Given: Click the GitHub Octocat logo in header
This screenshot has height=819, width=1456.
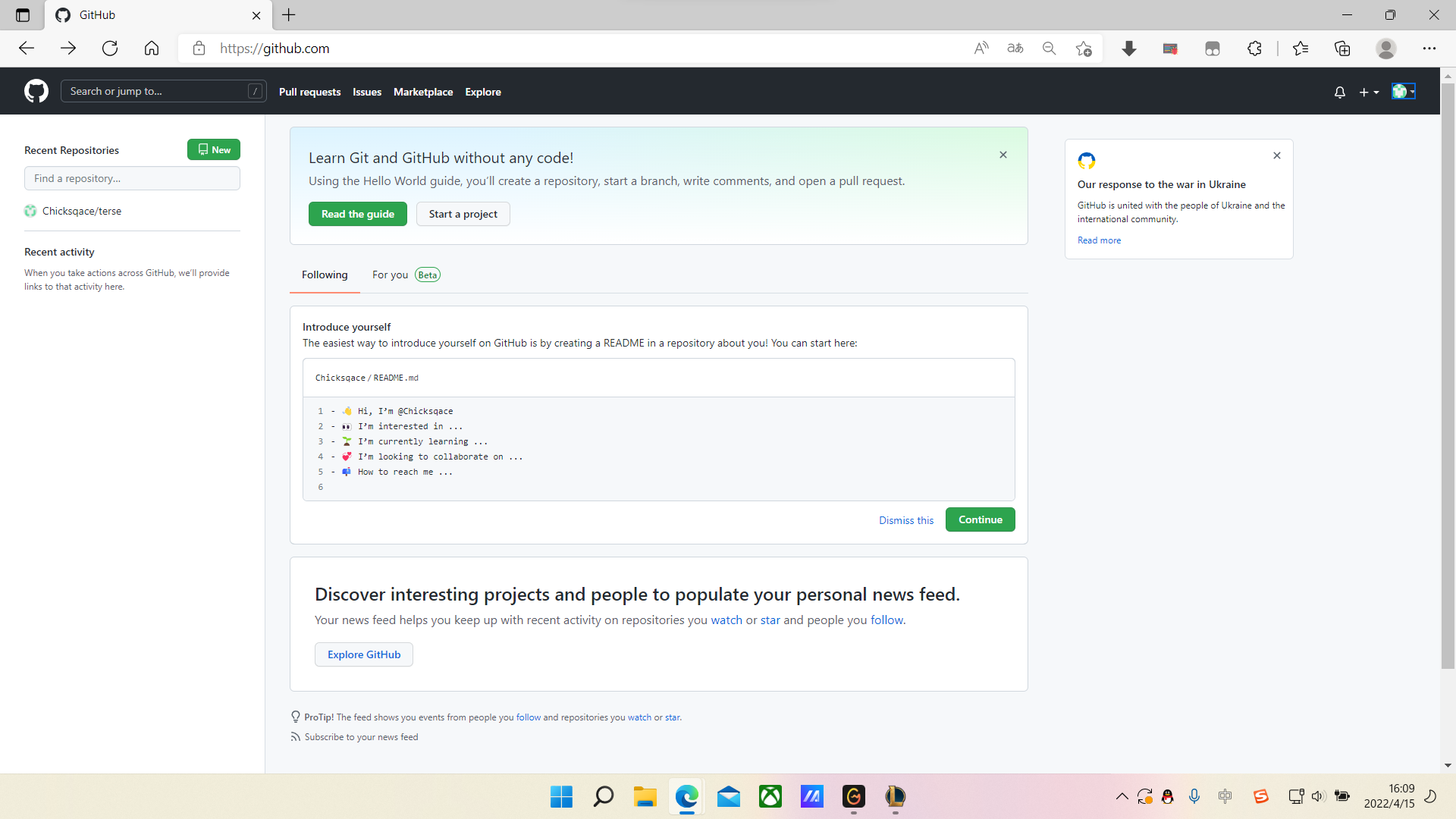Looking at the screenshot, I should (36, 91).
